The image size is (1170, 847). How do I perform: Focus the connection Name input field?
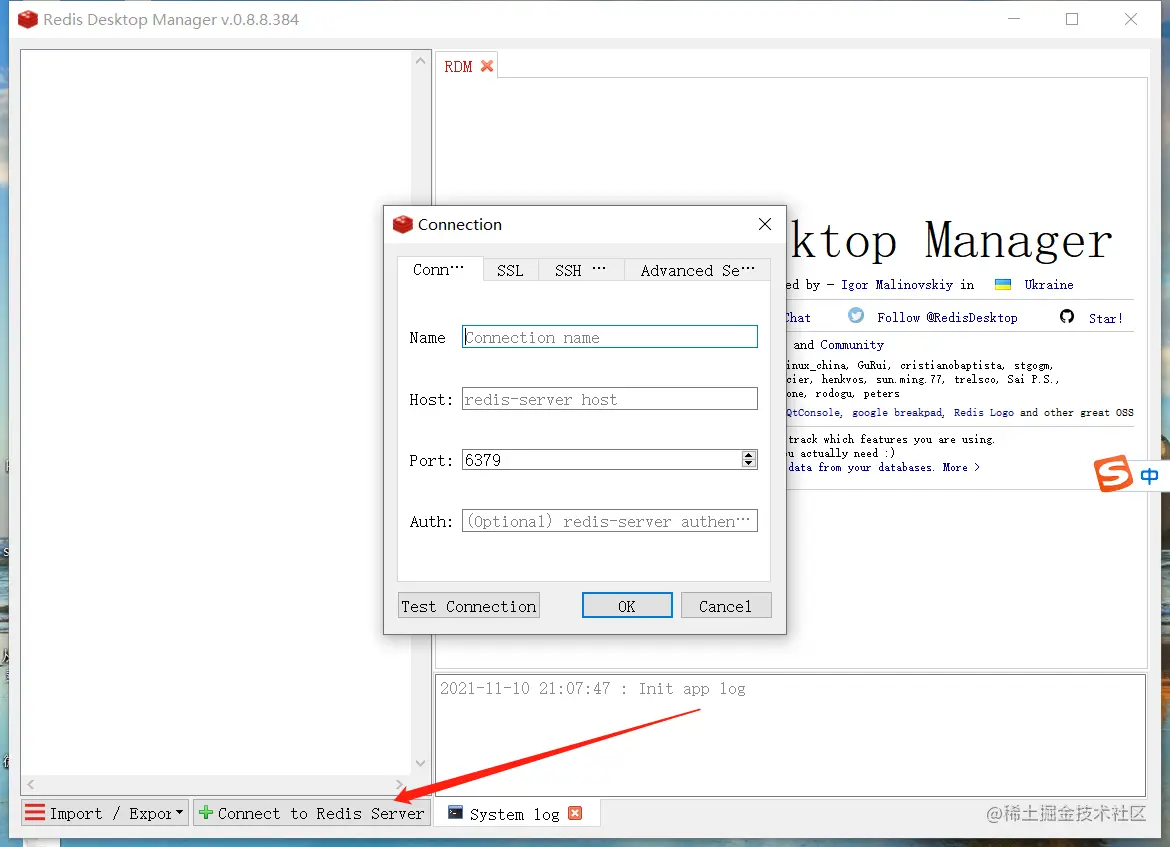pyautogui.click(x=610, y=337)
